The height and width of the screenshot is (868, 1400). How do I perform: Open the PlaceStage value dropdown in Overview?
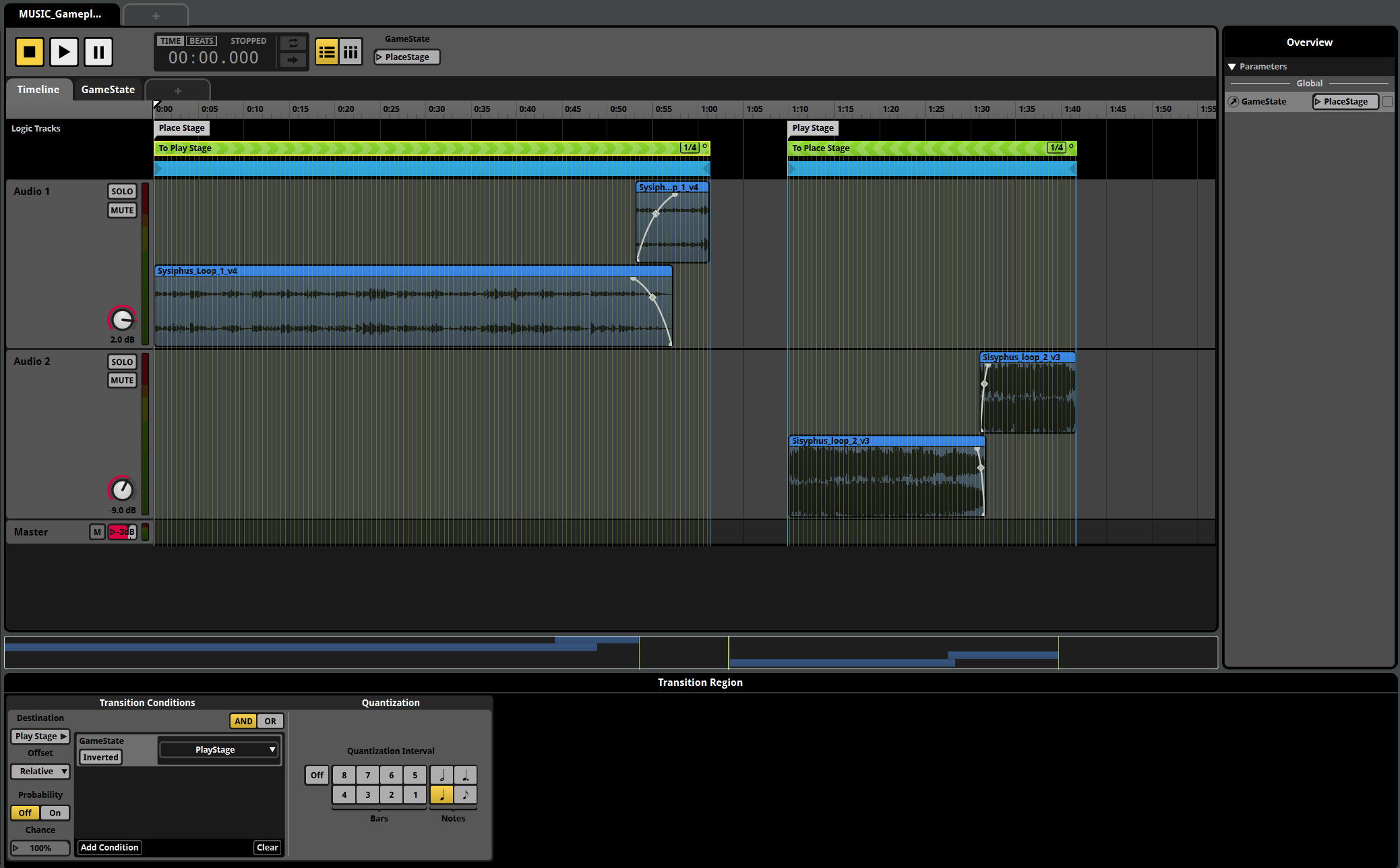pos(1345,102)
